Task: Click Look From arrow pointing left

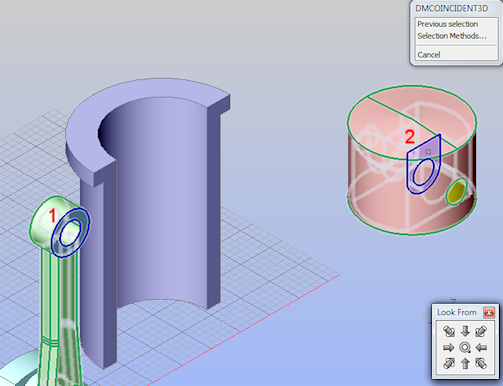Action: pyautogui.click(x=481, y=348)
